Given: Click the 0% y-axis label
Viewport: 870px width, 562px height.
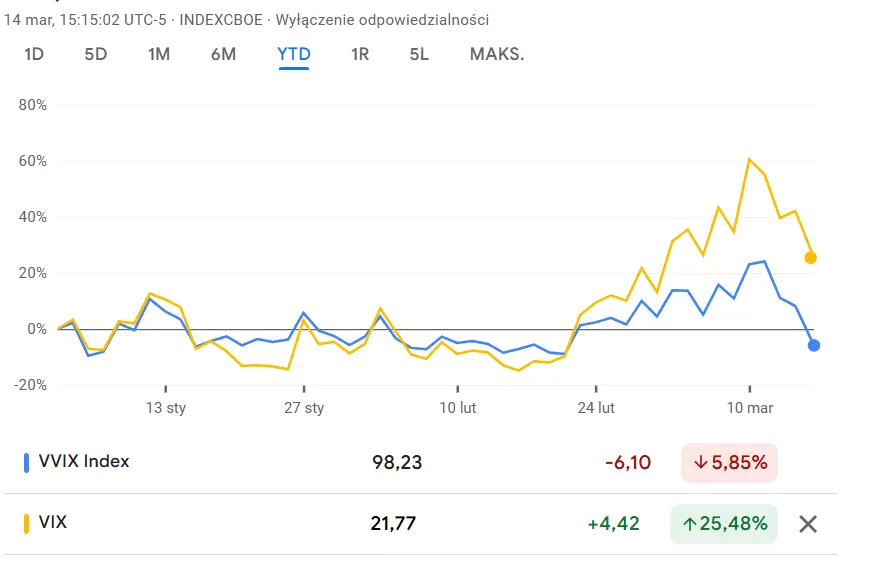Looking at the screenshot, I should click(37, 329).
